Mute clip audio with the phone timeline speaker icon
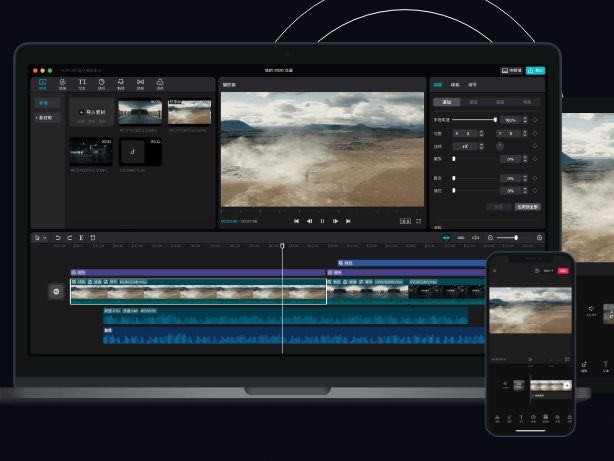 coord(505,385)
